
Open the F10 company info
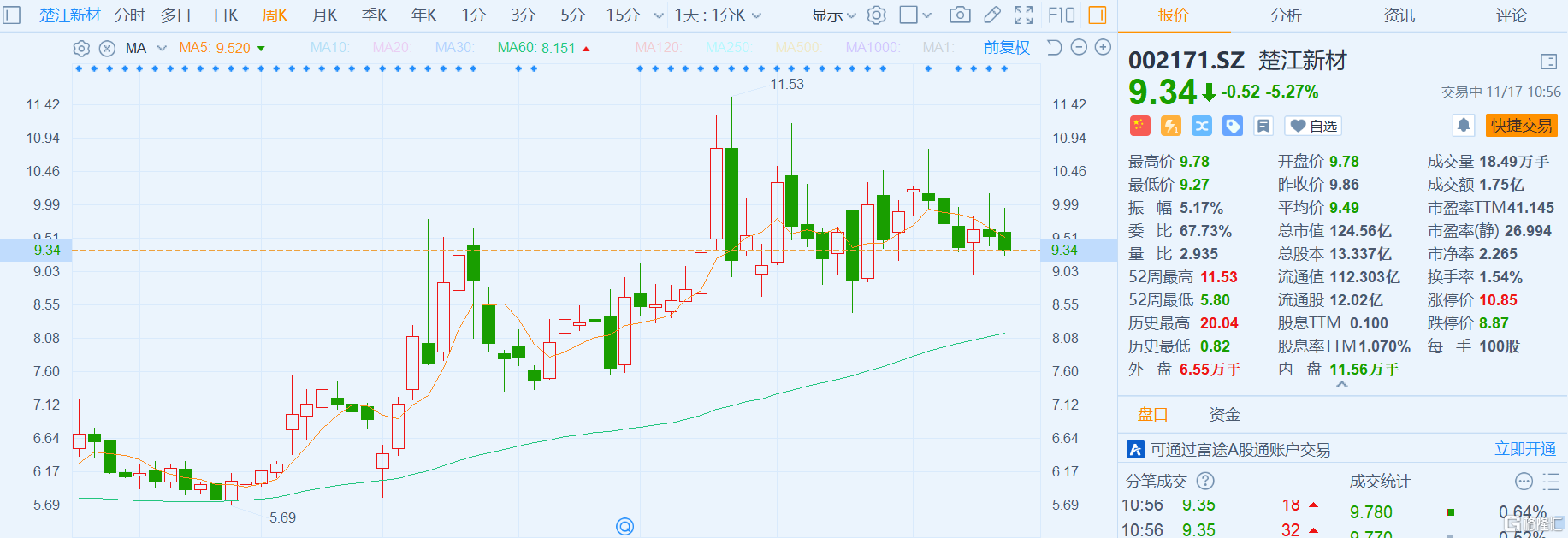(1062, 15)
